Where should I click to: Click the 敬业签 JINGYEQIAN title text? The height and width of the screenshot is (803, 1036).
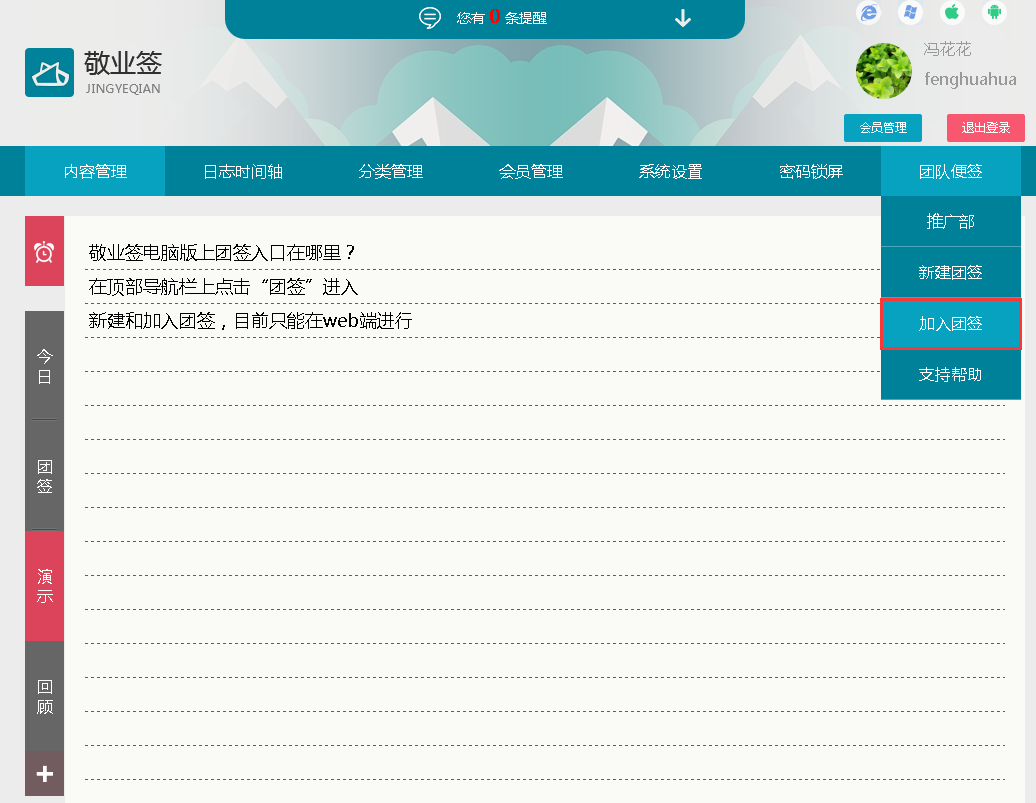click(123, 72)
